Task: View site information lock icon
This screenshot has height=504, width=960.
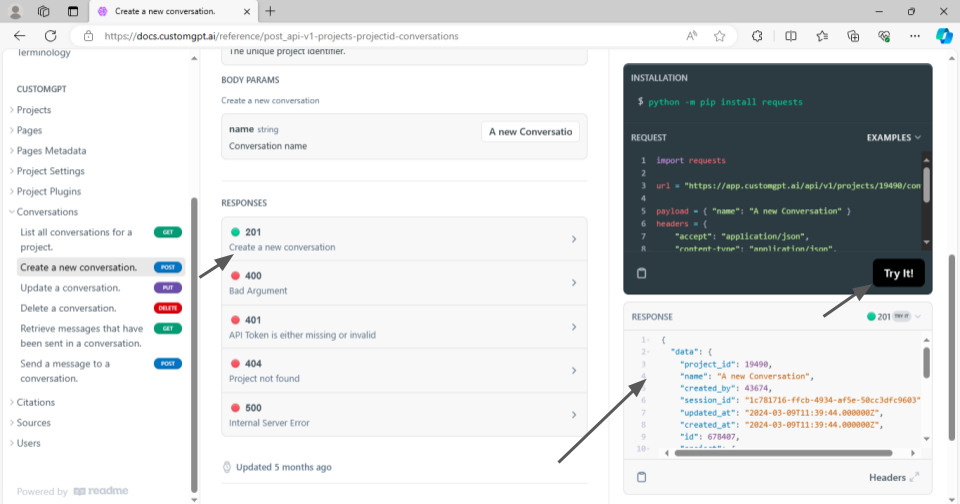Action: pyautogui.click(x=89, y=36)
